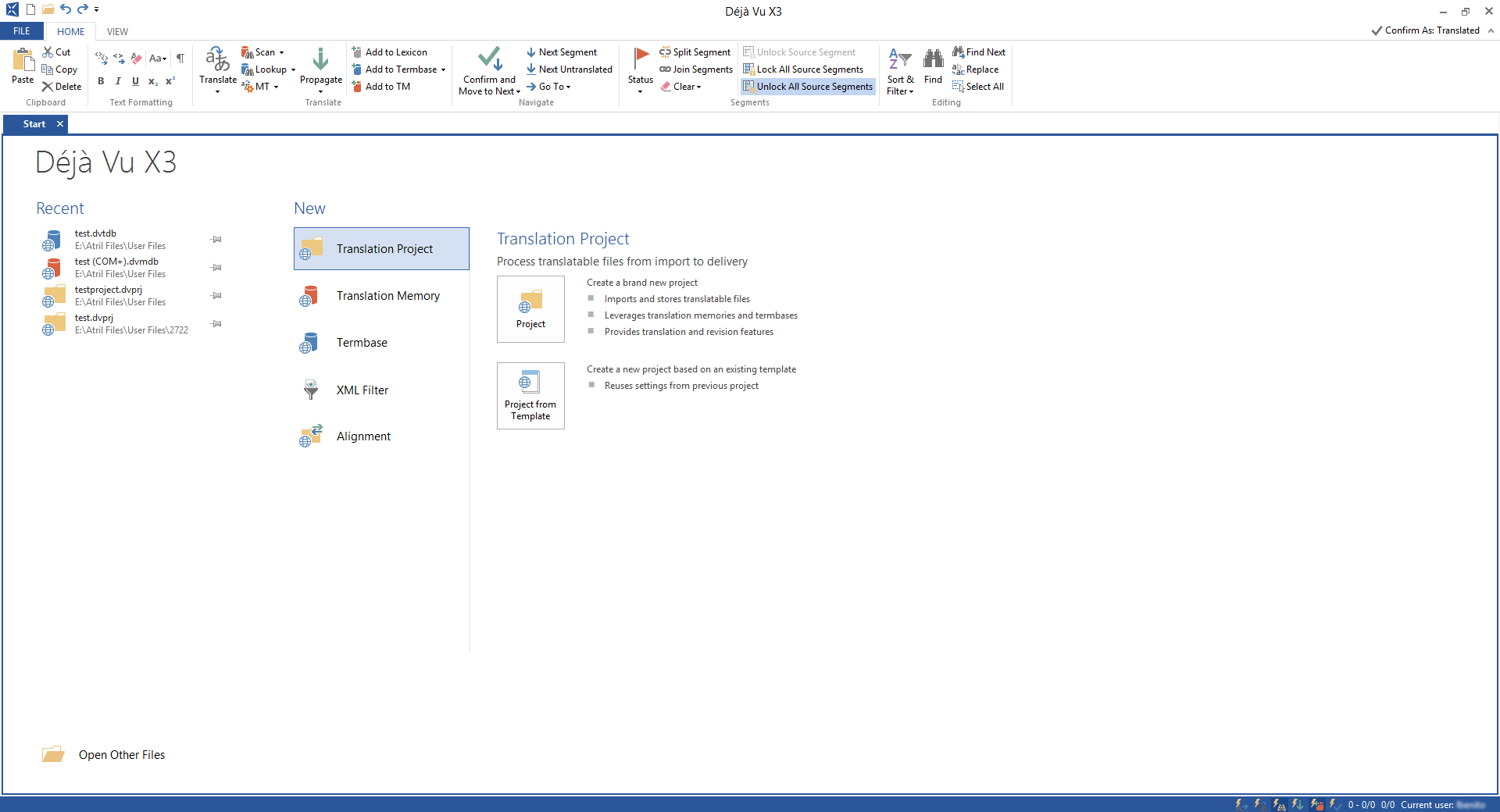Click the new document quick access icon
1500x812 pixels.
pyautogui.click(x=30, y=9)
